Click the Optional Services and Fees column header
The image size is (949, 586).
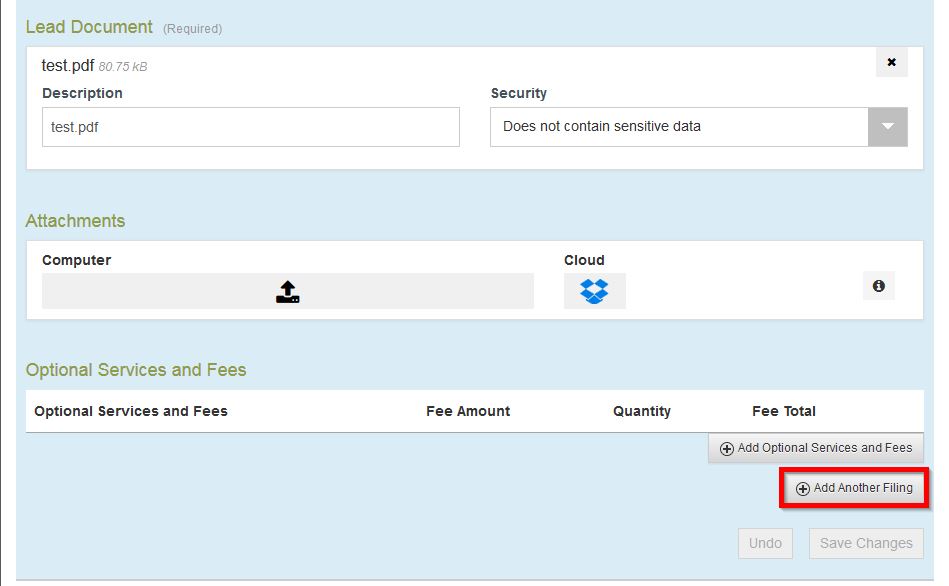tap(131, 411)
